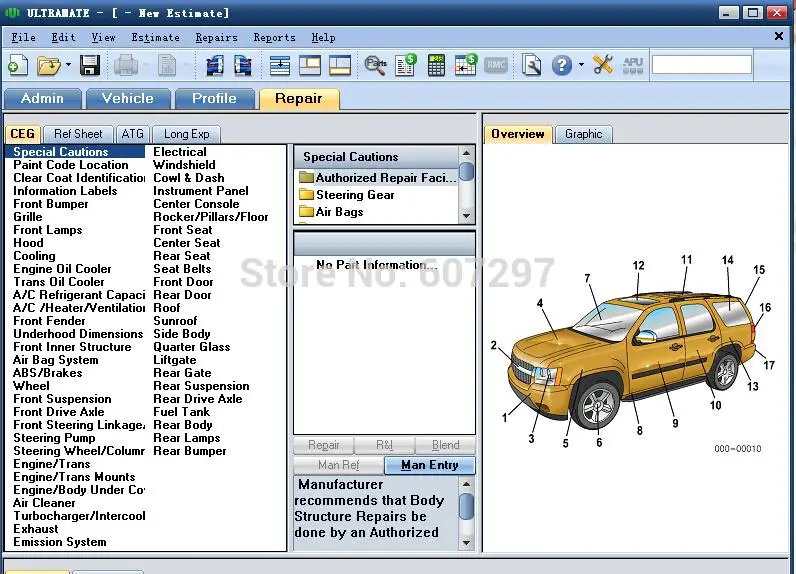Click the APU toolbar icon
The image size is (796, 574).
(x=633, y=65)
